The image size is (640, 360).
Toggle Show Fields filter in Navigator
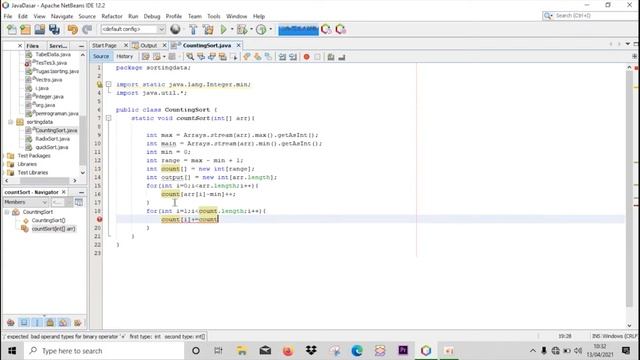(x=24, y=323)
